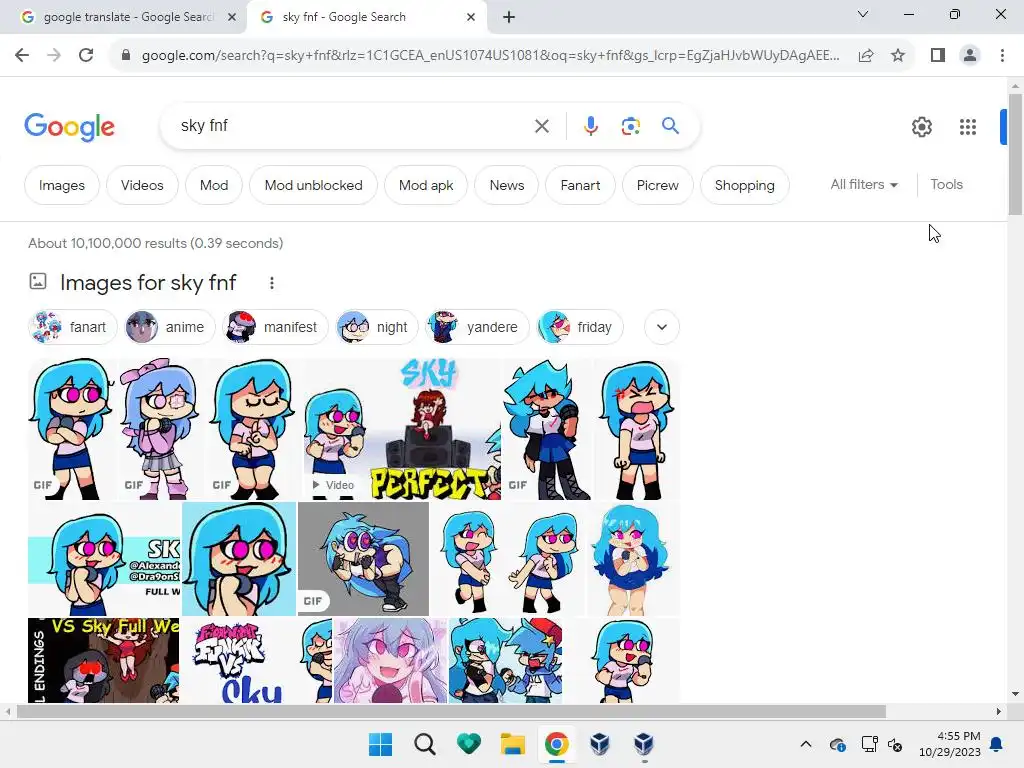Open Windows Start menu
The width and height of the screenshot is (1024, 768).
pyautogui.click(x=381, y=744)
